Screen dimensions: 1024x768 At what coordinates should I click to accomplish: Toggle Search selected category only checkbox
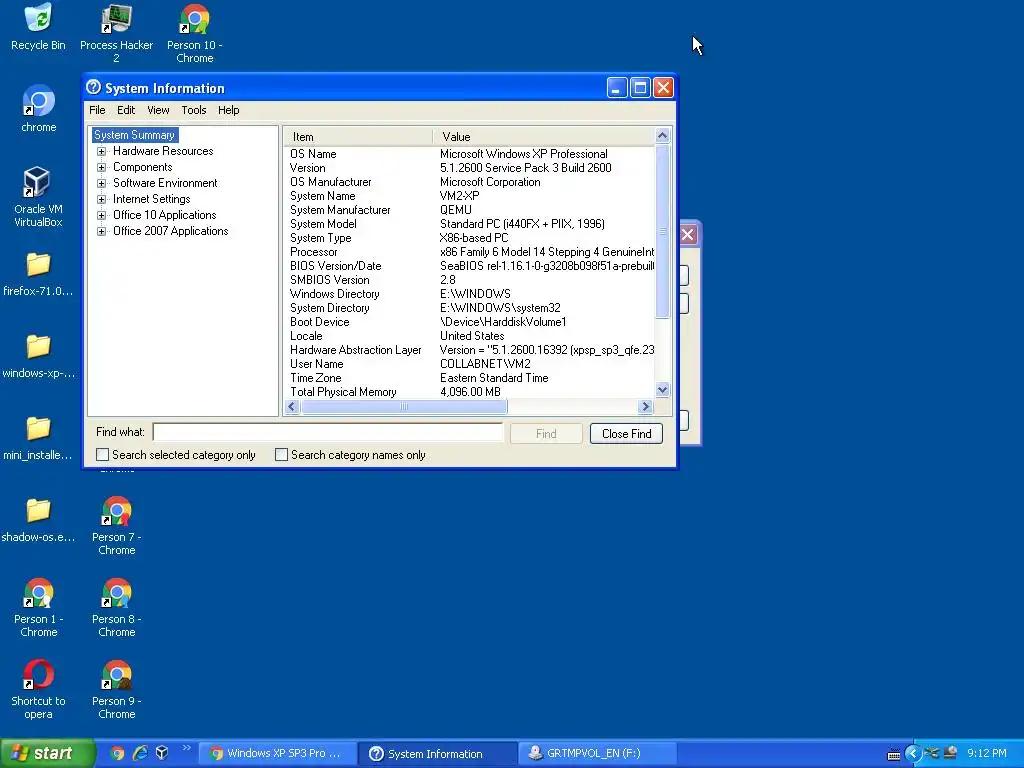click(x=103, y=455)
